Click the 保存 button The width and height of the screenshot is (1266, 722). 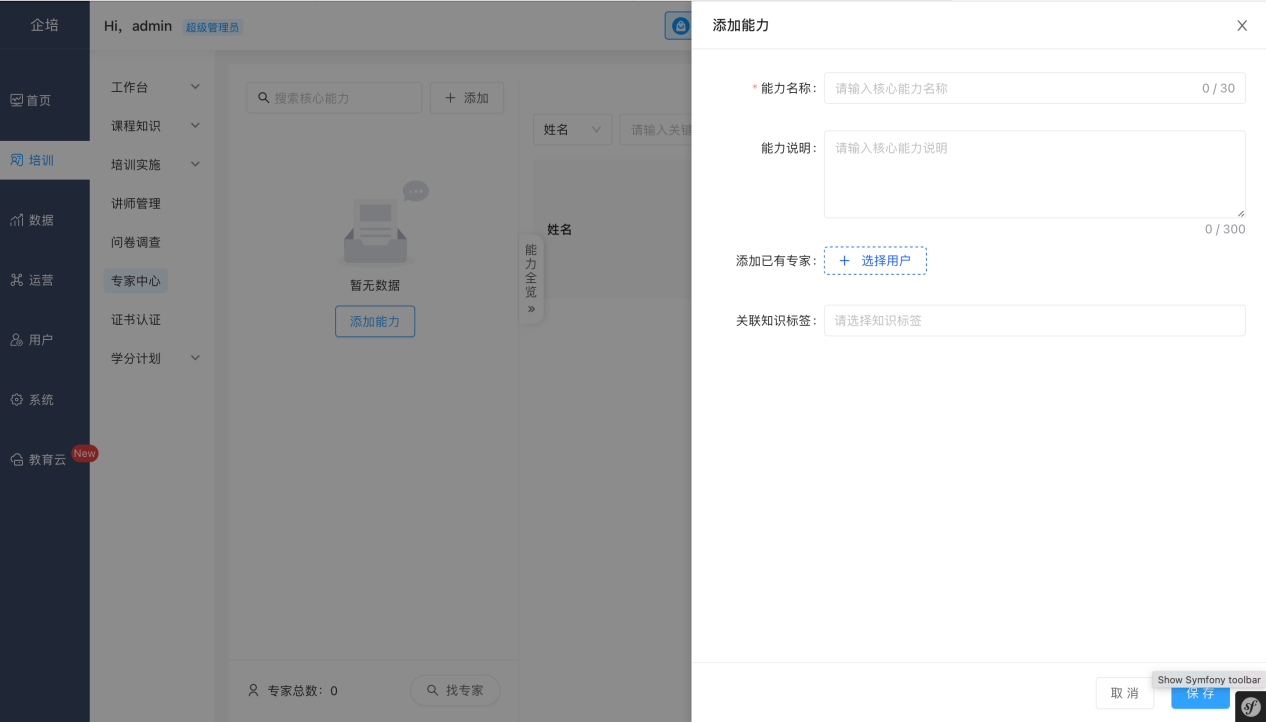pos(1200,693)
